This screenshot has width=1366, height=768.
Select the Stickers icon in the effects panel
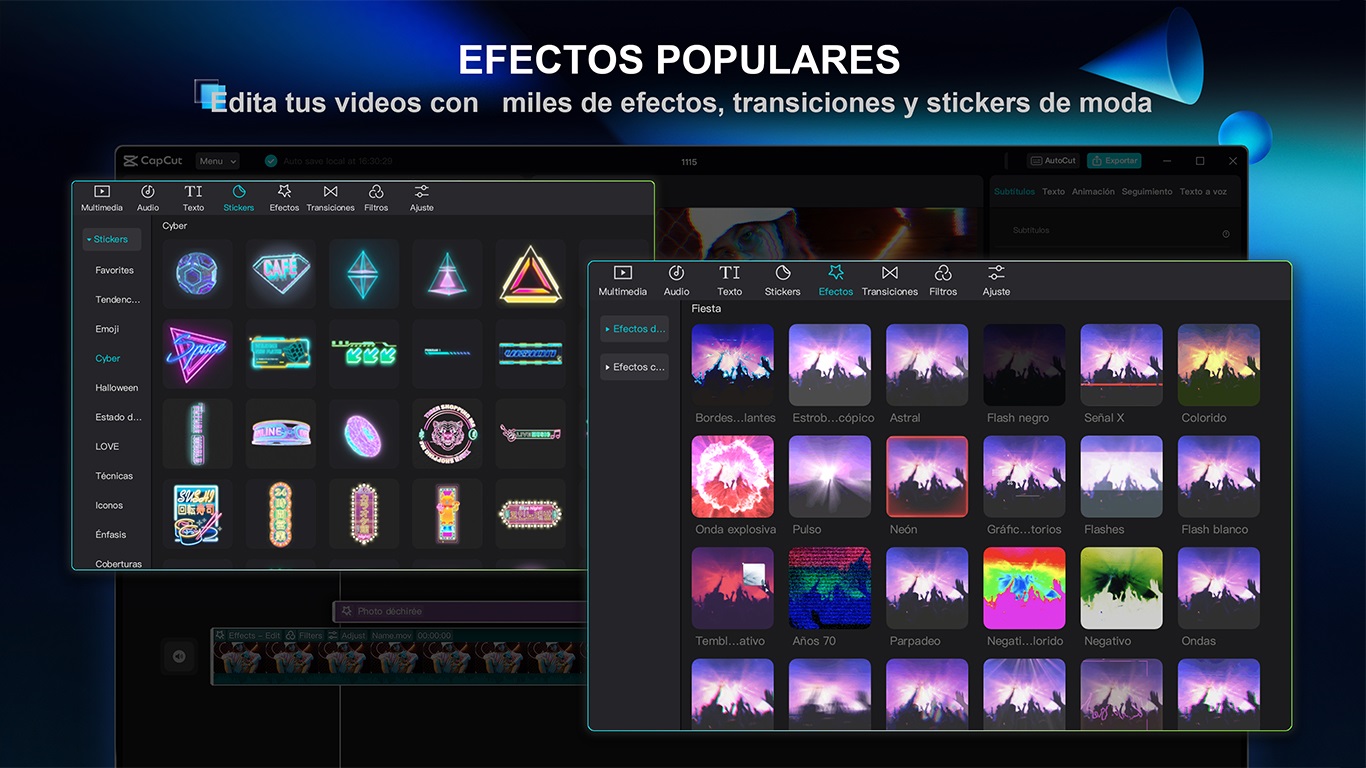[782, 279]
